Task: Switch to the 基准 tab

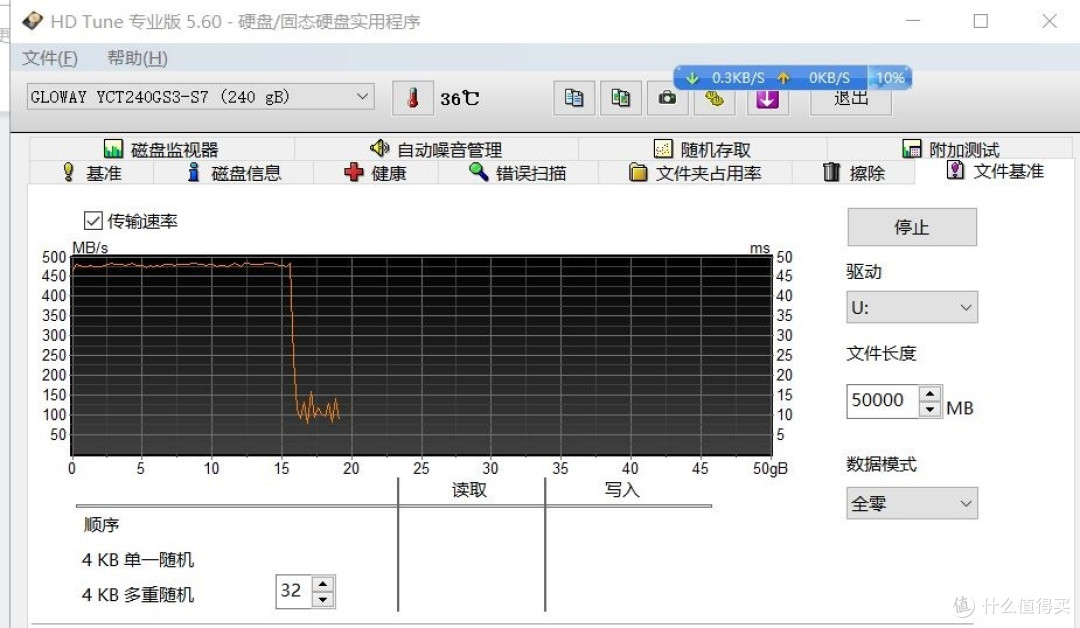Action: click(x=92, y=172)
